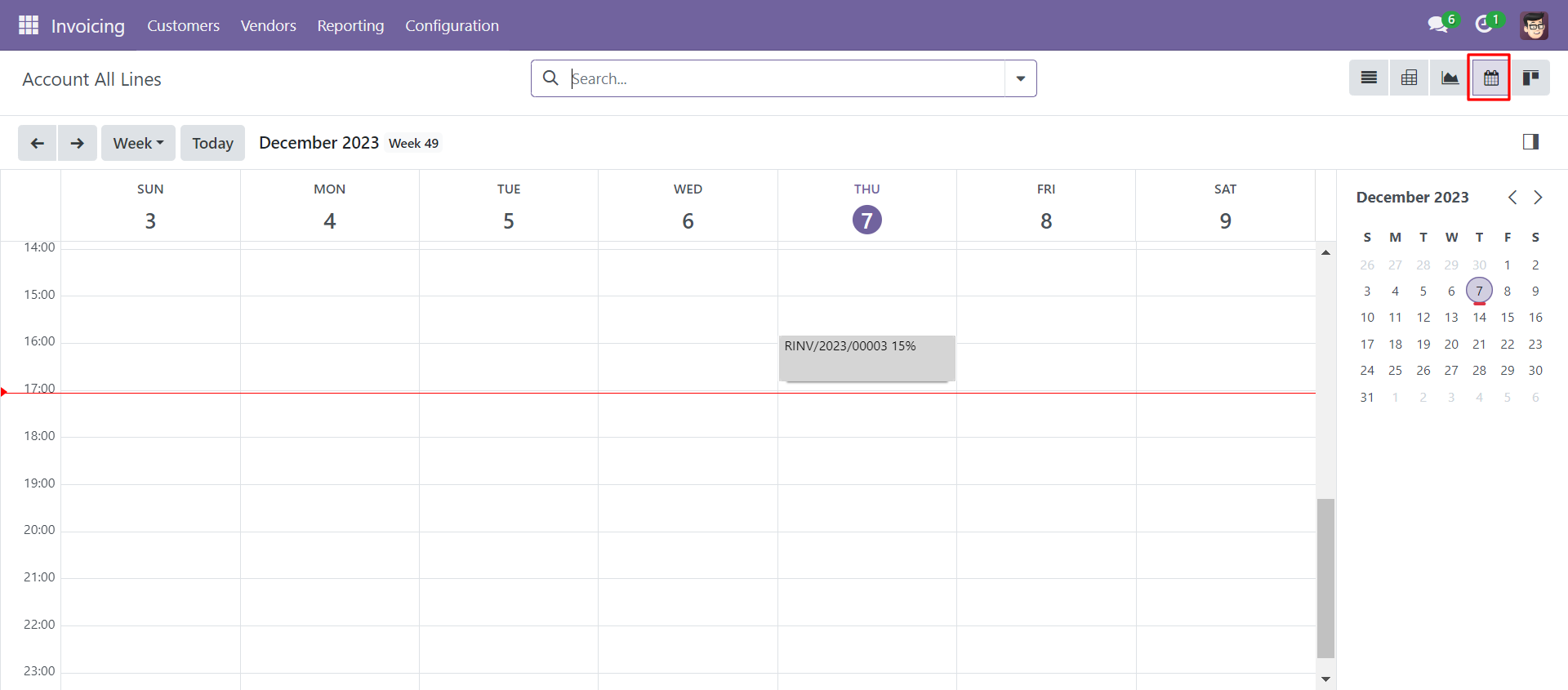The width and height of the screenshot is (1568, 690).
Task: Pick day 12 in mini calendar
Action: click(x=1423, y=318)
